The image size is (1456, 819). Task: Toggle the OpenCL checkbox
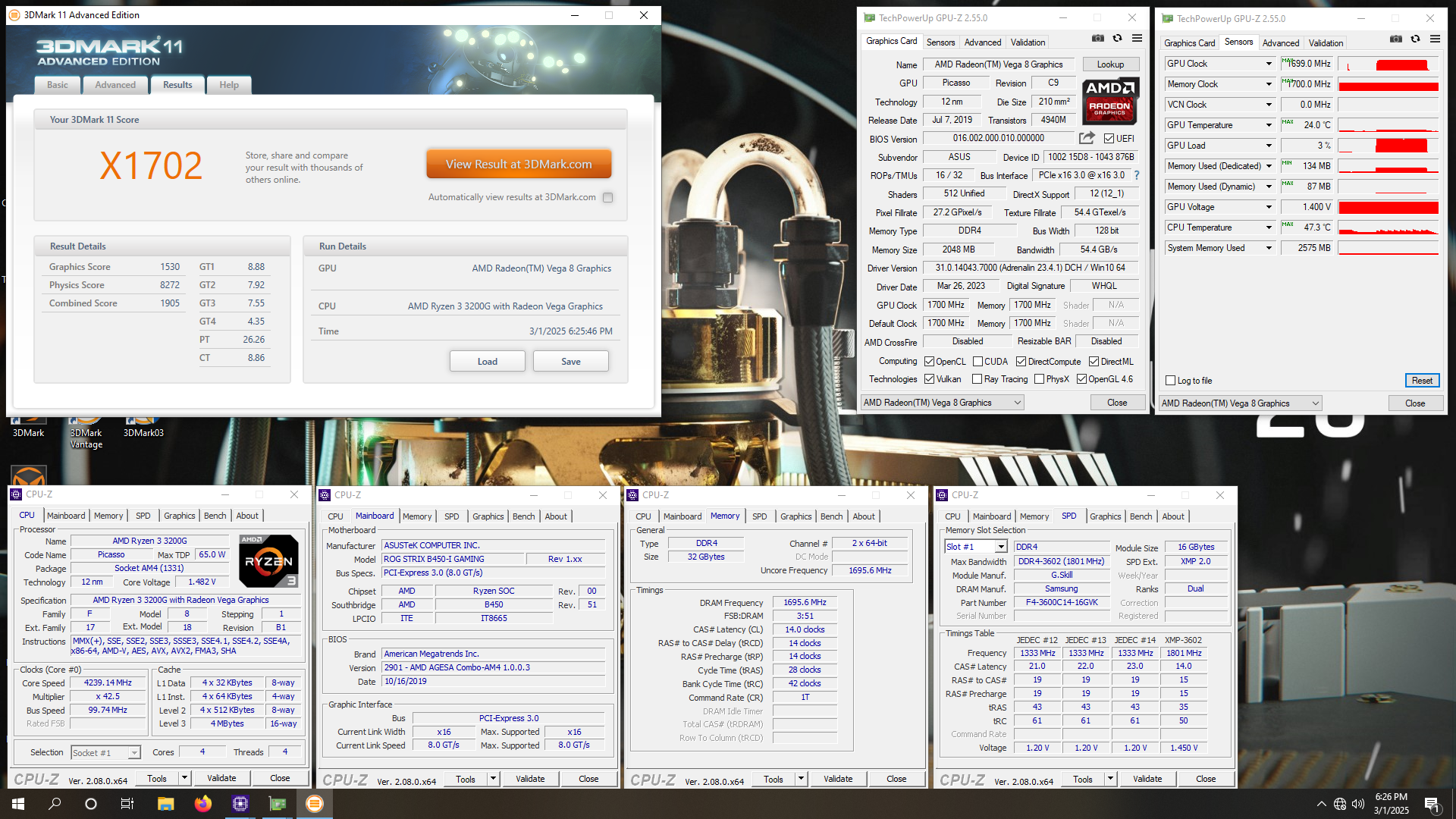pos(929,362)
